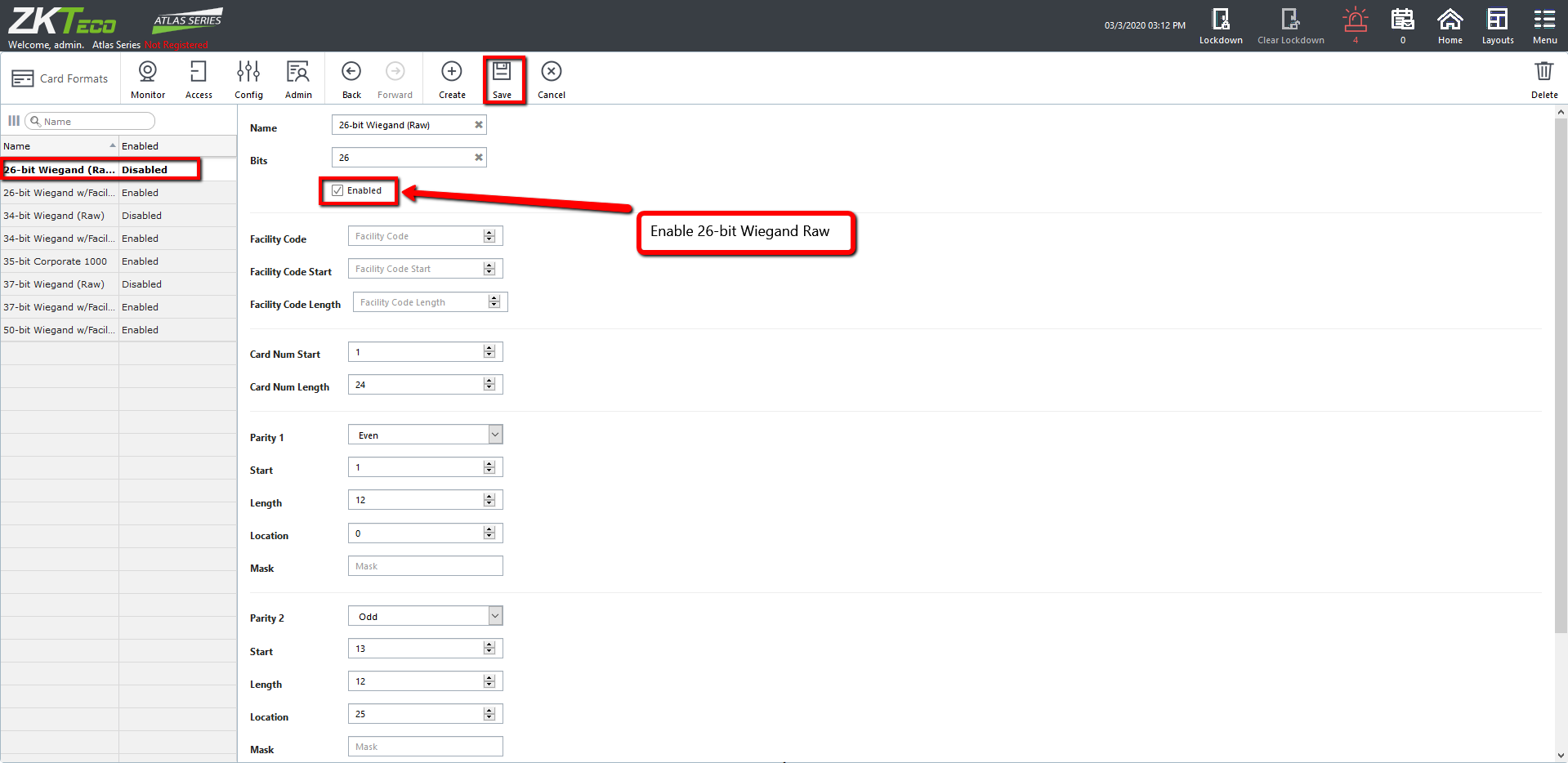Activate Lockdown
1568x763 pixels.
(1221, 26)
